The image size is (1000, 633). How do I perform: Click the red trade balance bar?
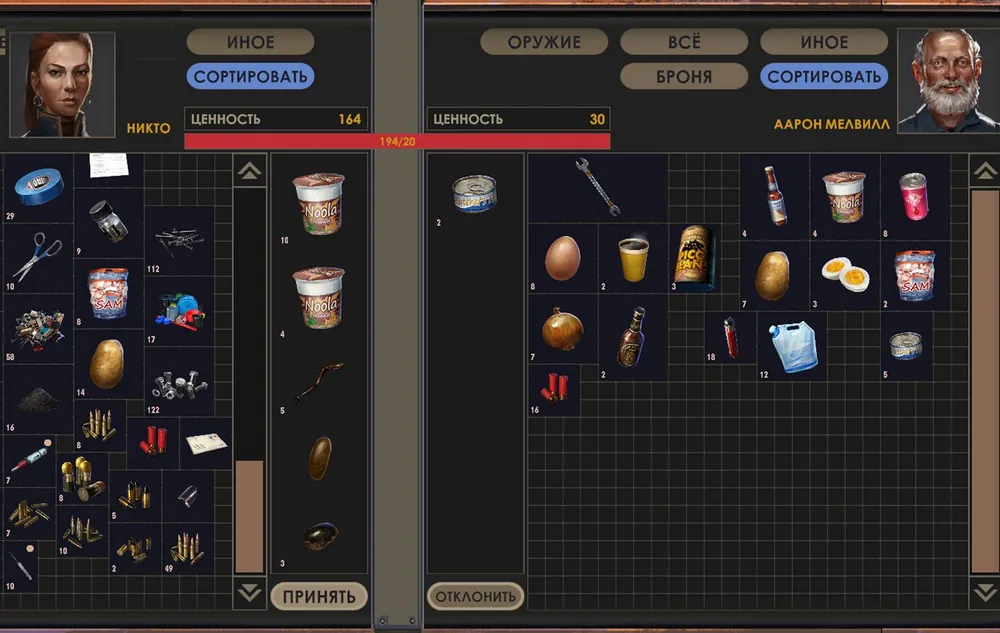tap(397, 141)
